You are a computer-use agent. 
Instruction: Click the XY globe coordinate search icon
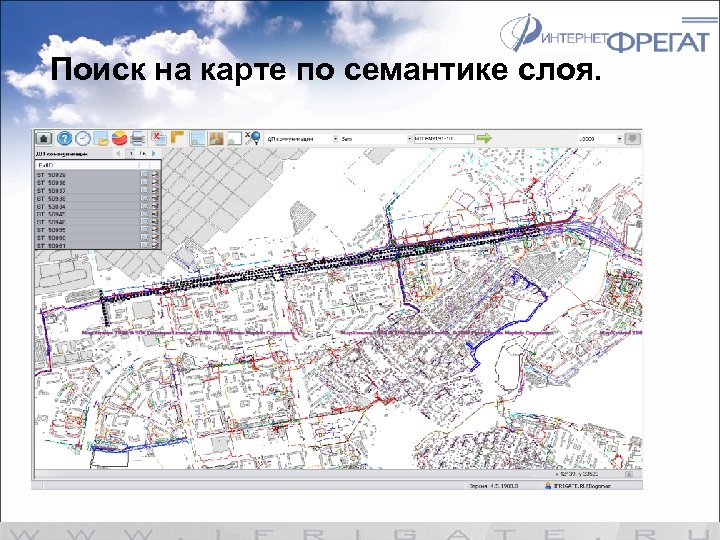[x=253, y=138]
